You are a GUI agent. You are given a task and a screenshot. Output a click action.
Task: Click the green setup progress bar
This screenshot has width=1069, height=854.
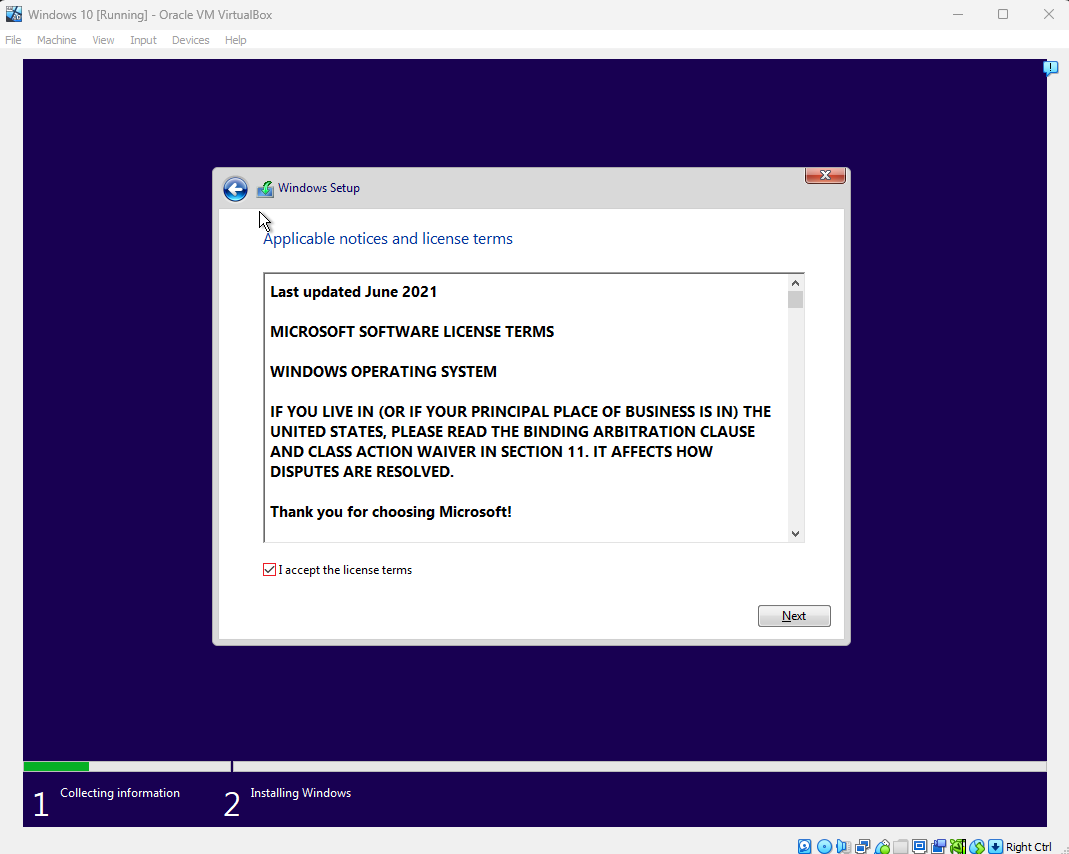[56, 767]
